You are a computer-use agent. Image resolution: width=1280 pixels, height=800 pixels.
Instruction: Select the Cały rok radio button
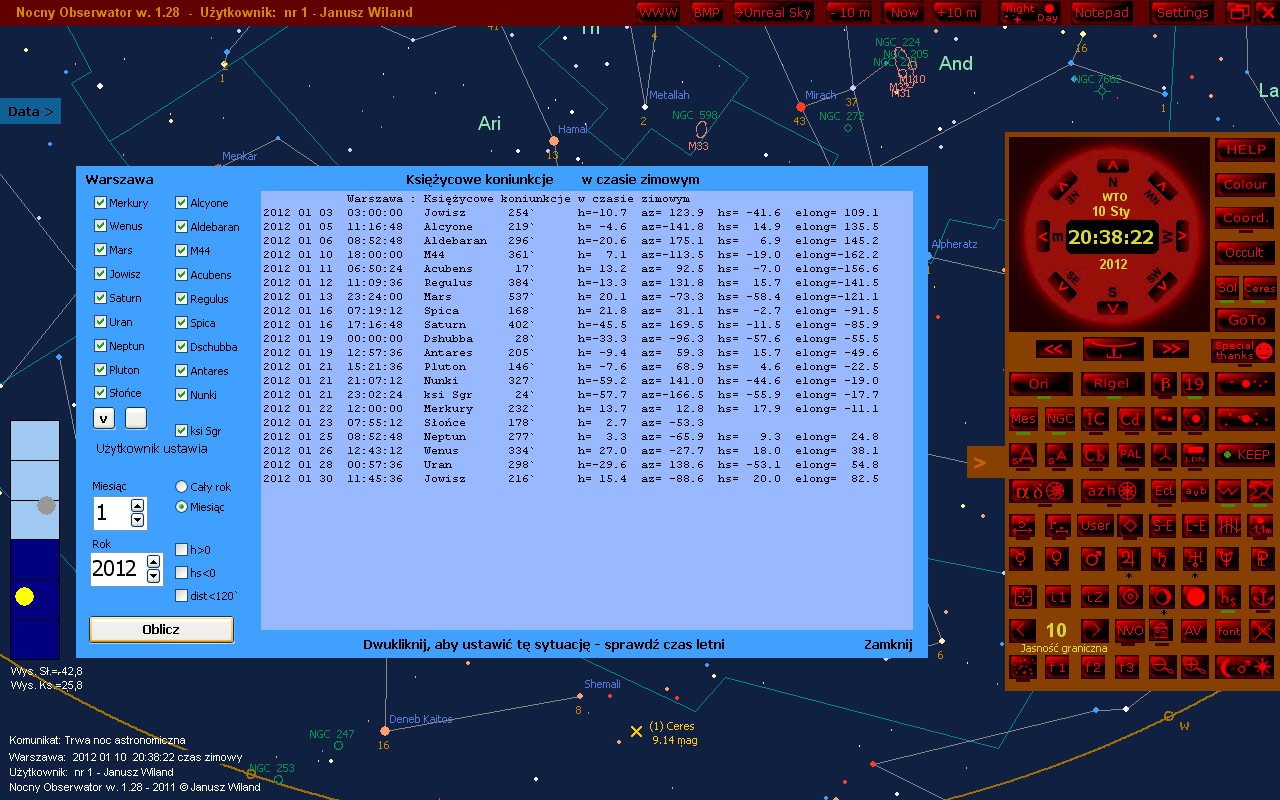pos(181,487)
